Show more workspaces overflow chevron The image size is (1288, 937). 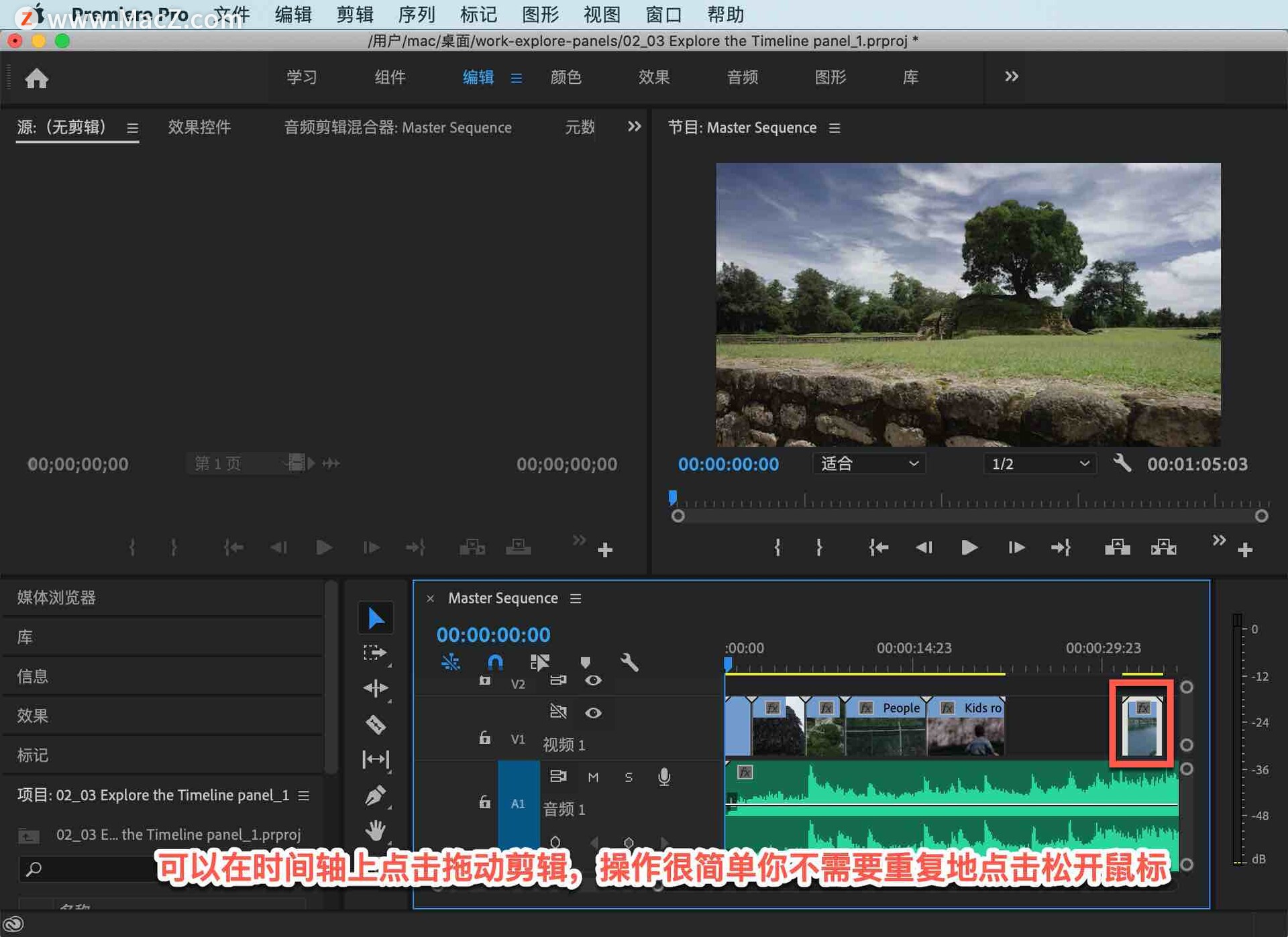point(1012,76)
